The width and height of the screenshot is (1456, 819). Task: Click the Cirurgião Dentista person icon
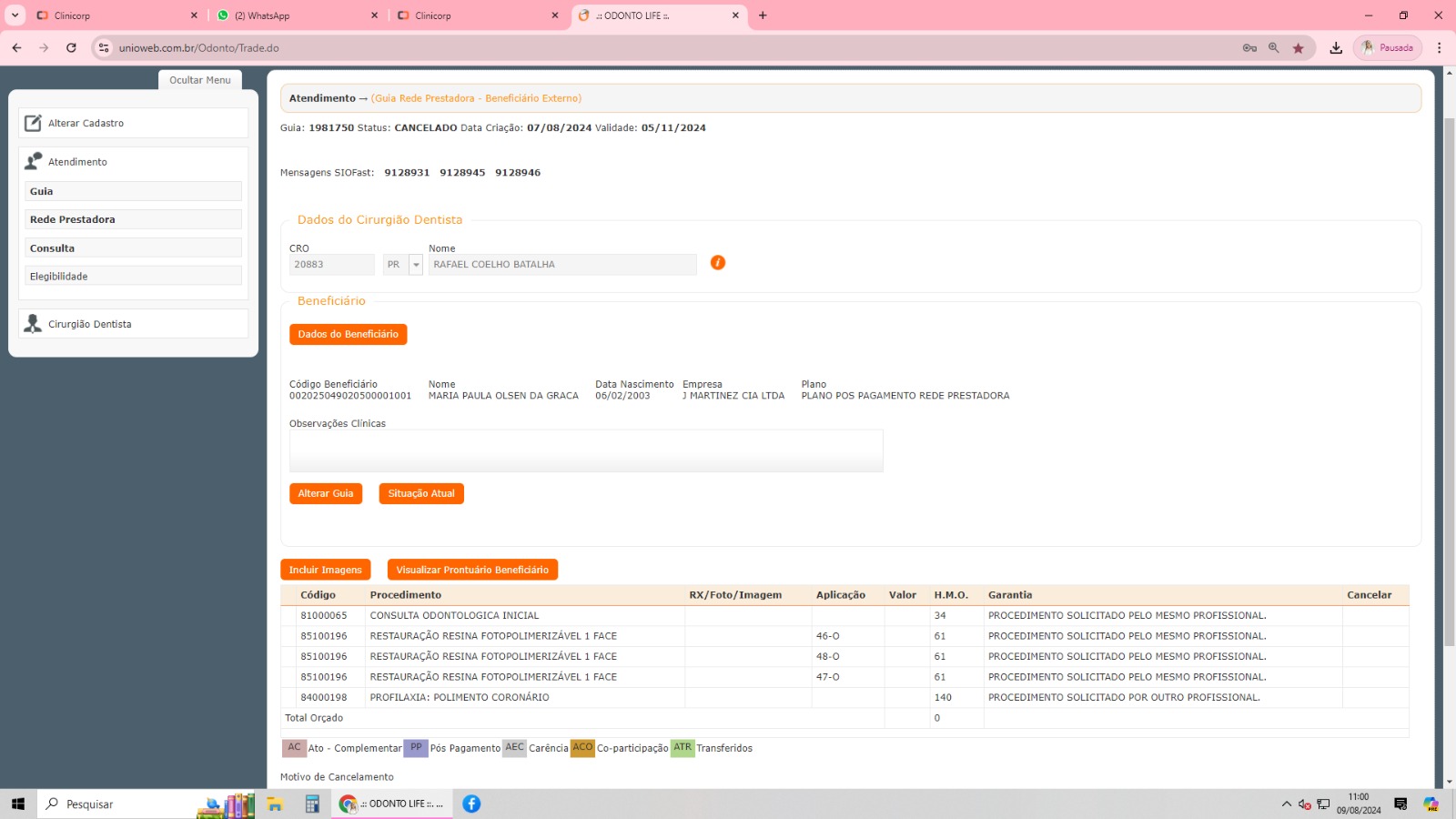[33, 324]
